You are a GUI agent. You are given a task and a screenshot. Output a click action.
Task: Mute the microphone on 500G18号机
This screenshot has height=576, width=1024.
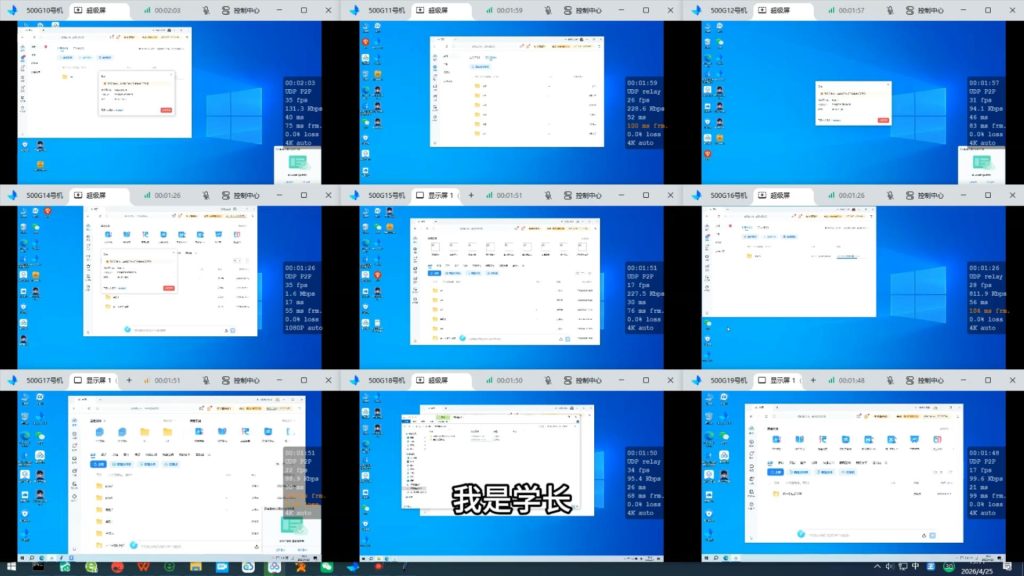point(546,380)
